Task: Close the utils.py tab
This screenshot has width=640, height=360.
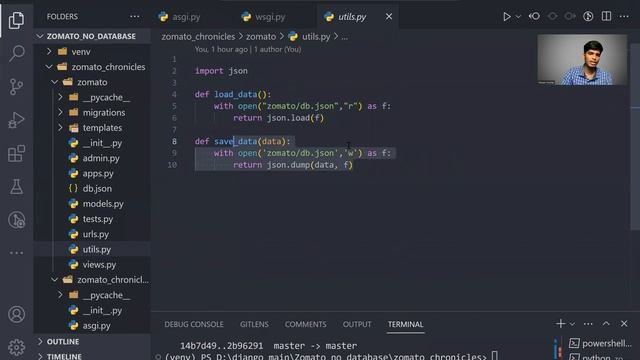Action: pyautogui.click(x=389, y=16)
